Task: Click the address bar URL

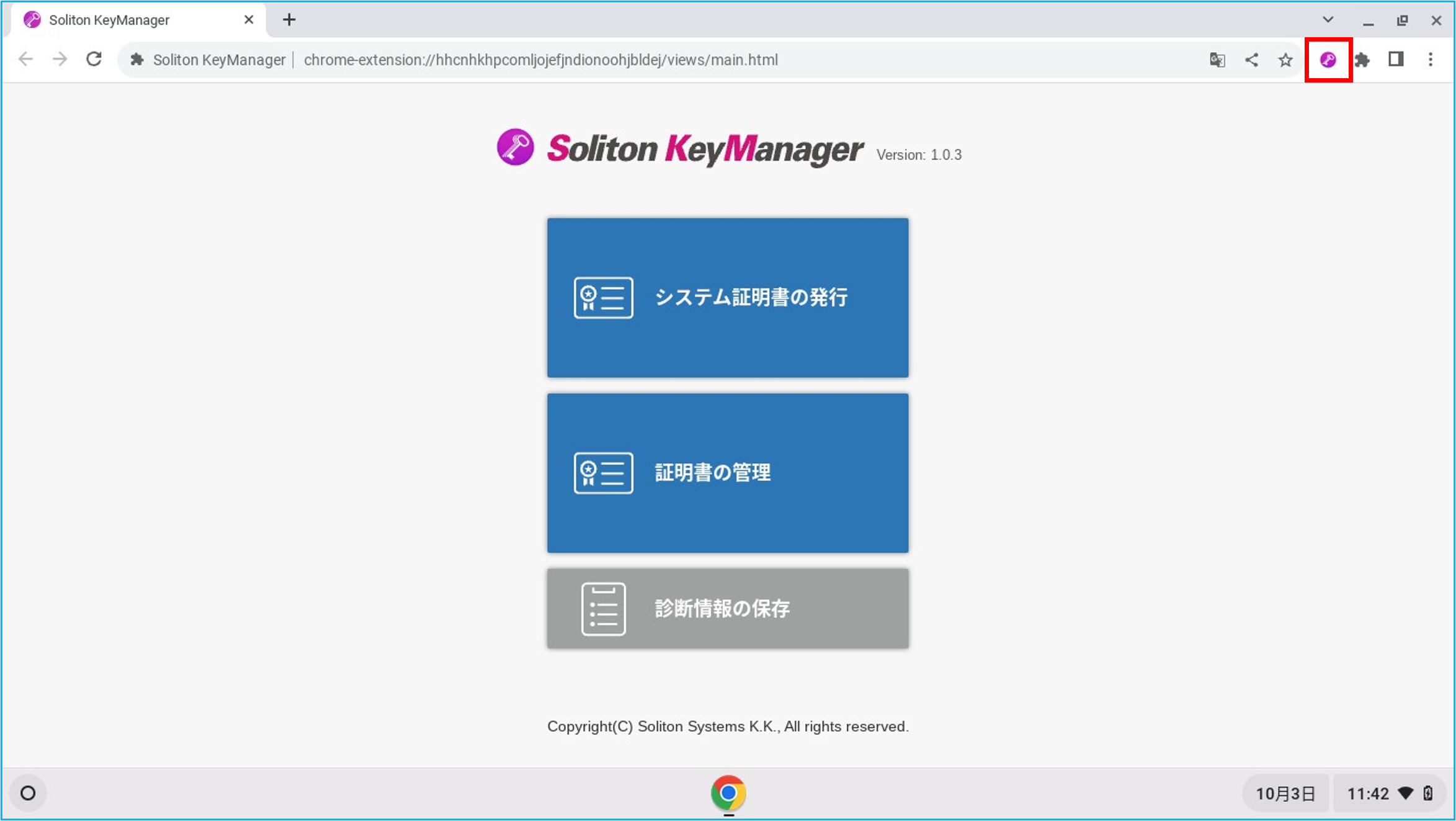Action: pos(540,60)
